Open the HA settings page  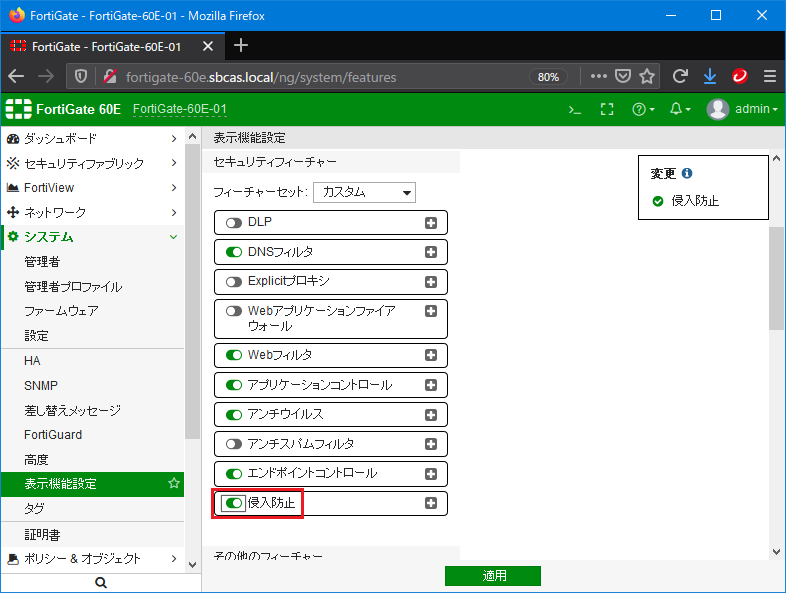click(32, 361)
